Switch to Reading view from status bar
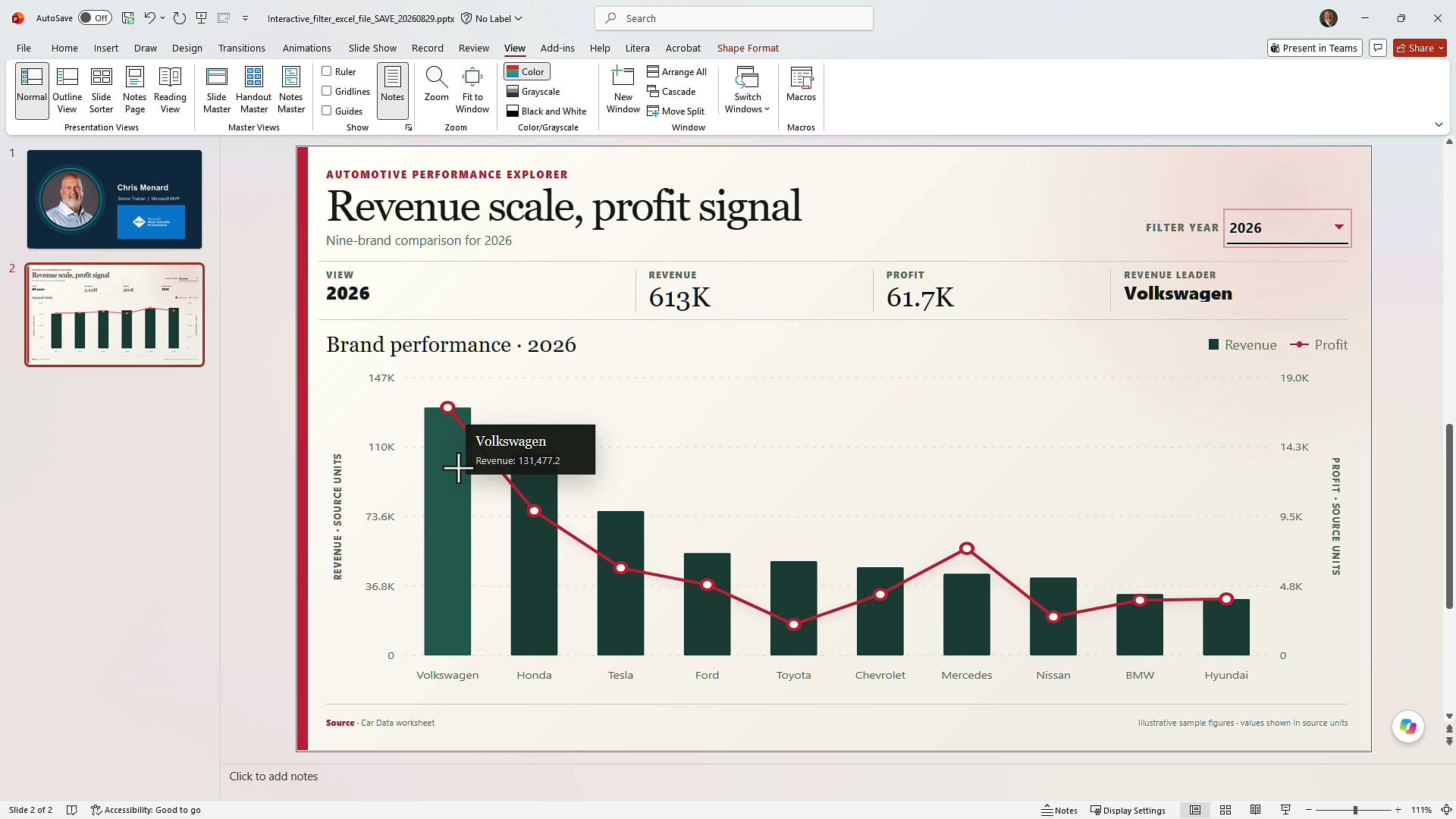The height and width of the screenshot is (819, 1456). tap(1256, 810)
